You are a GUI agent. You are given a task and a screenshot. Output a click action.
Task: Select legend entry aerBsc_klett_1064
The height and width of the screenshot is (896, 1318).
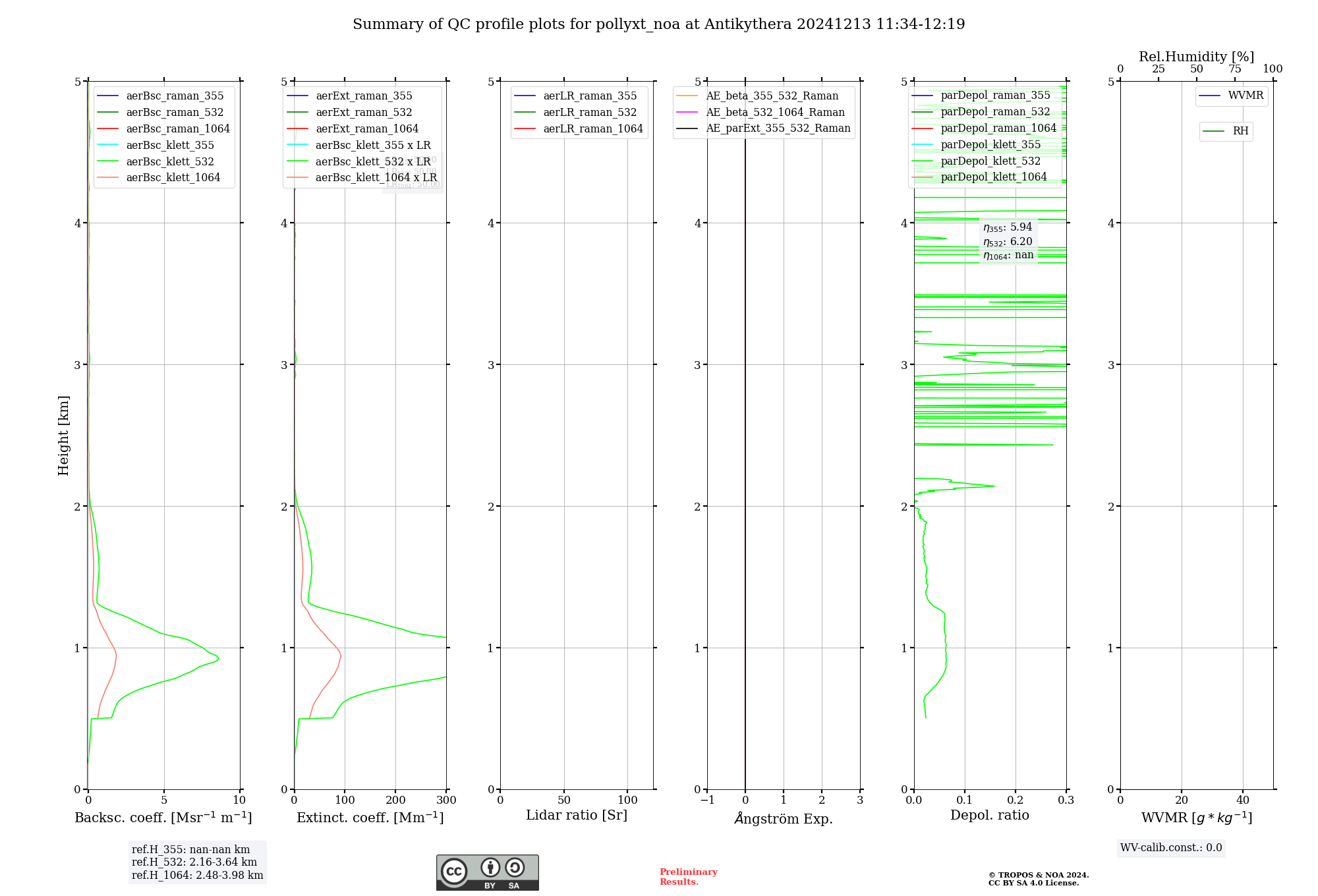point(159,178)
